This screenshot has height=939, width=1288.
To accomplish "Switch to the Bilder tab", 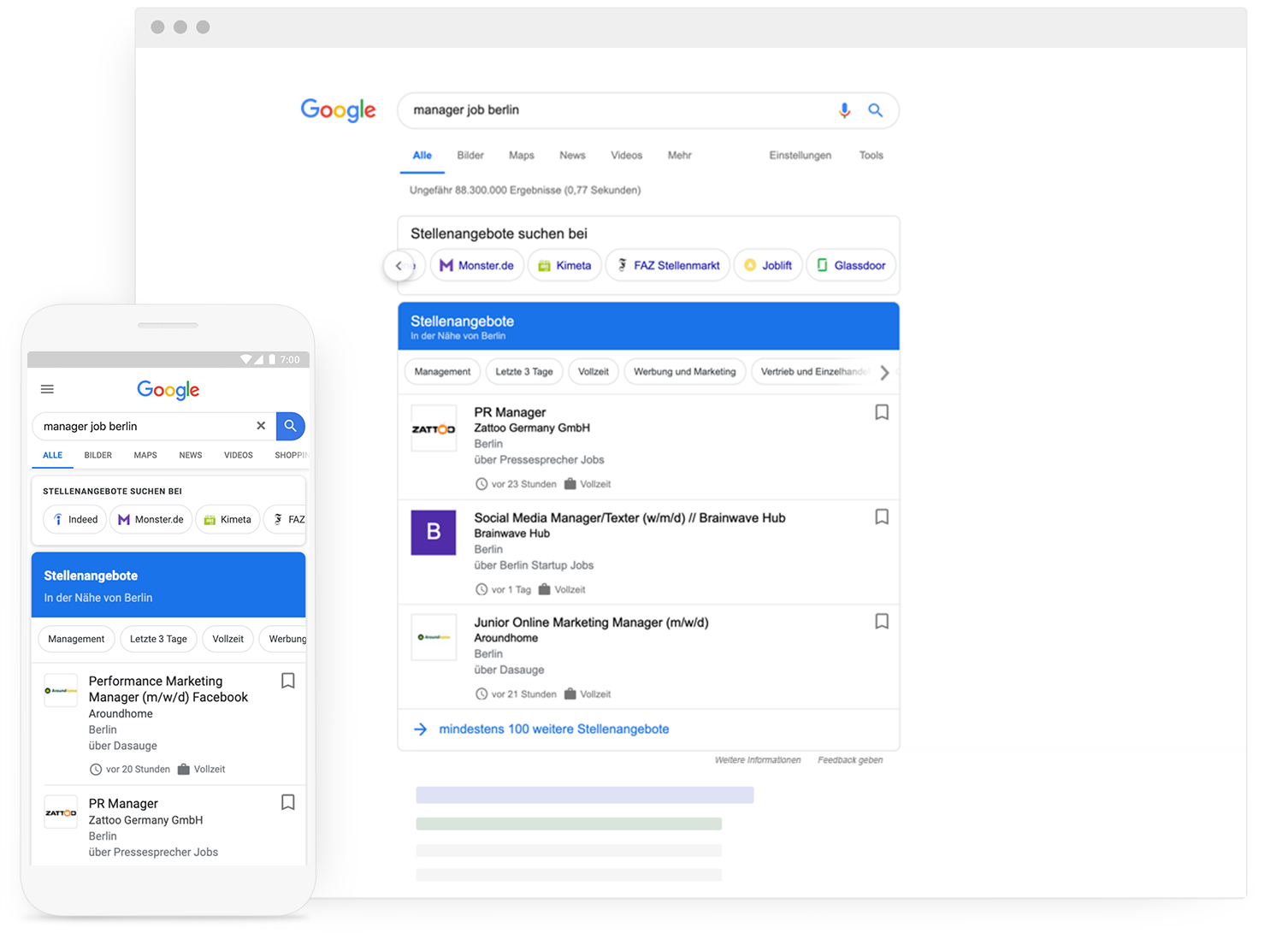I will point(470,155).
